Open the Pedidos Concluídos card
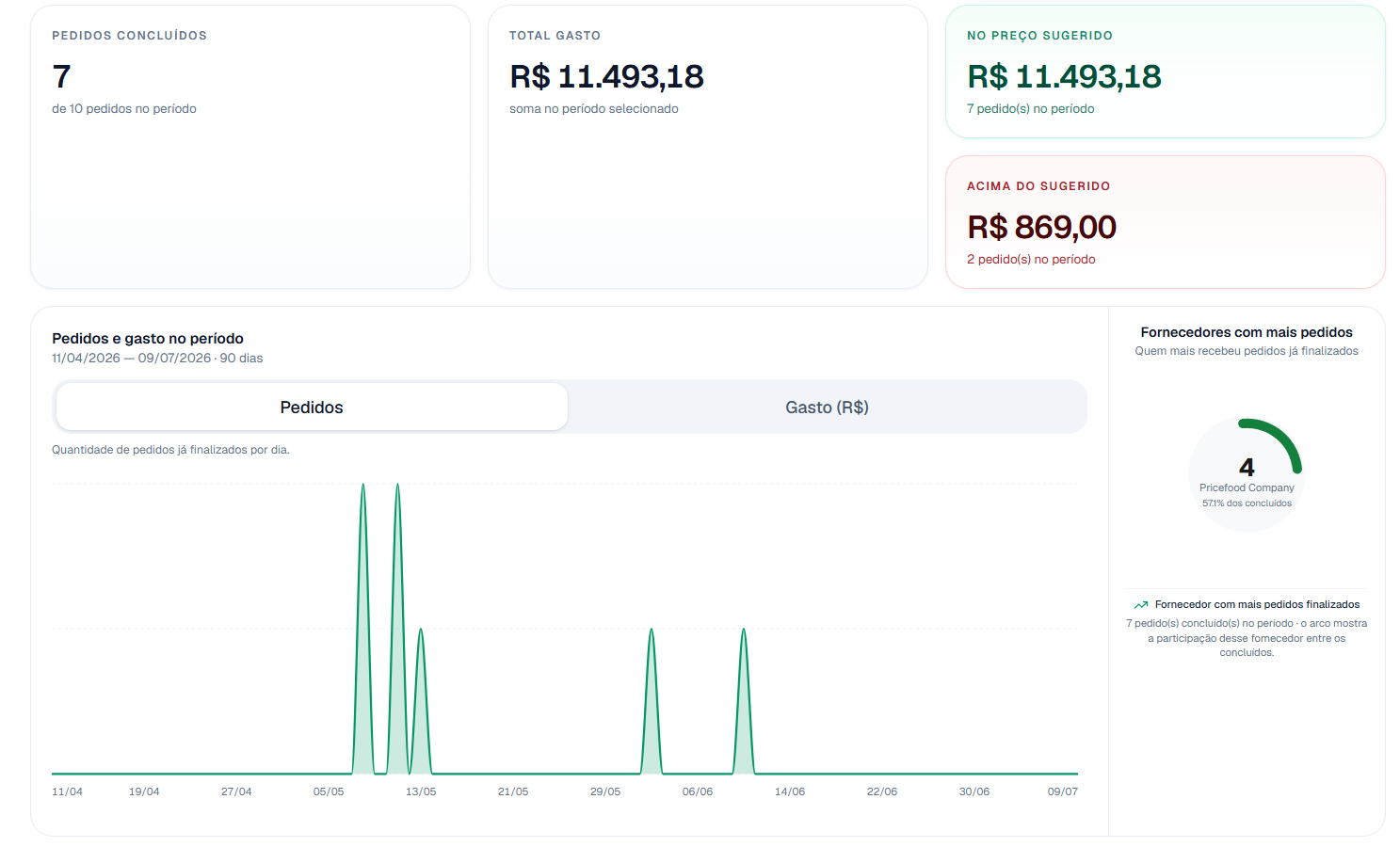Viewport: 1400px width, 847px height. click(x=250, y=147)
